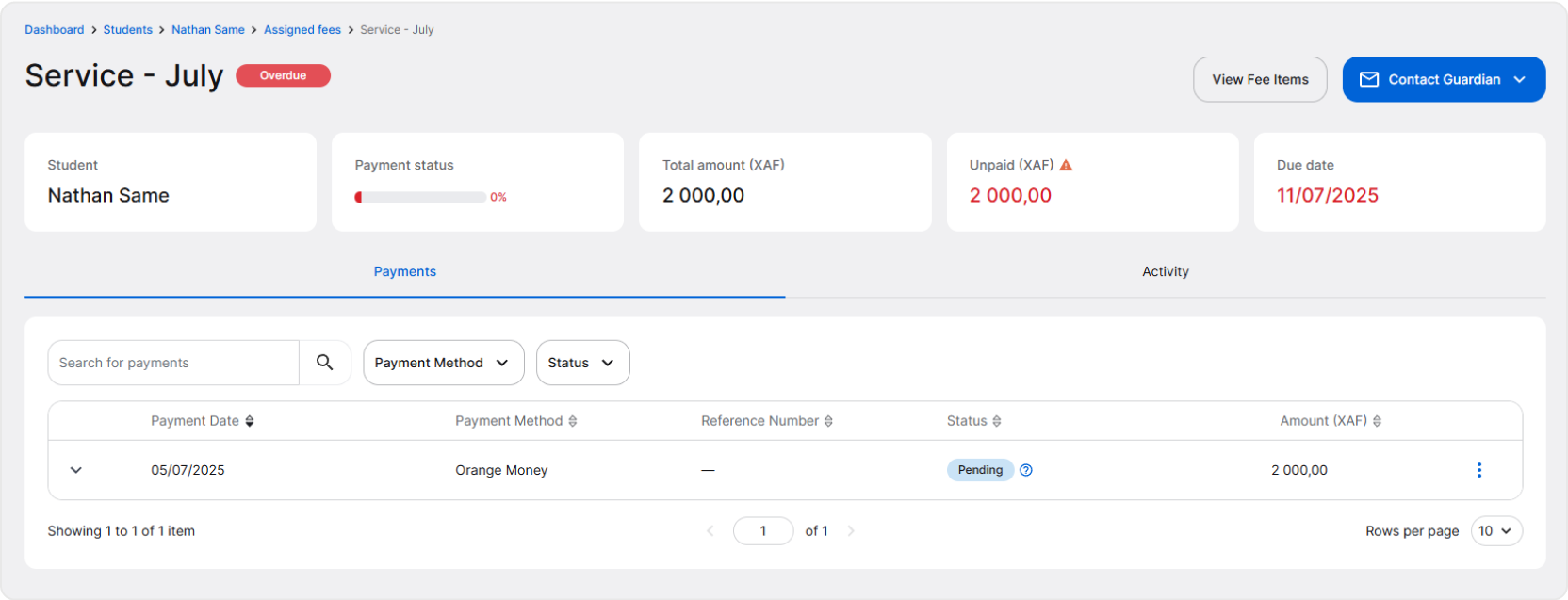The height and width of the screenshot is (600, 1568).
Task: Open the Assigned fees breadcrumb link
Action: click(302, 30)
